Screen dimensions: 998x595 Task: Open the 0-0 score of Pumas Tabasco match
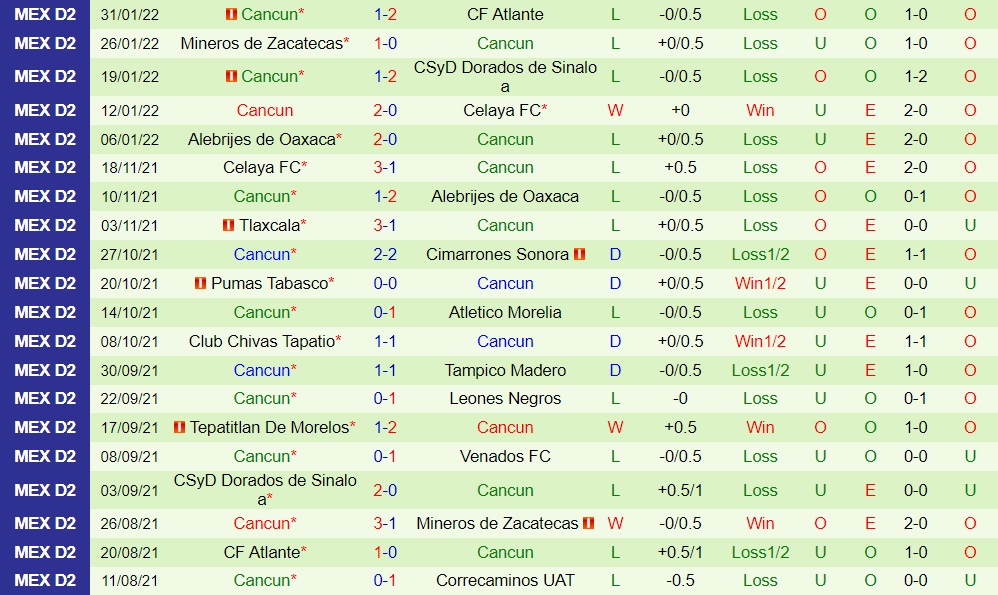pos(385,283)
